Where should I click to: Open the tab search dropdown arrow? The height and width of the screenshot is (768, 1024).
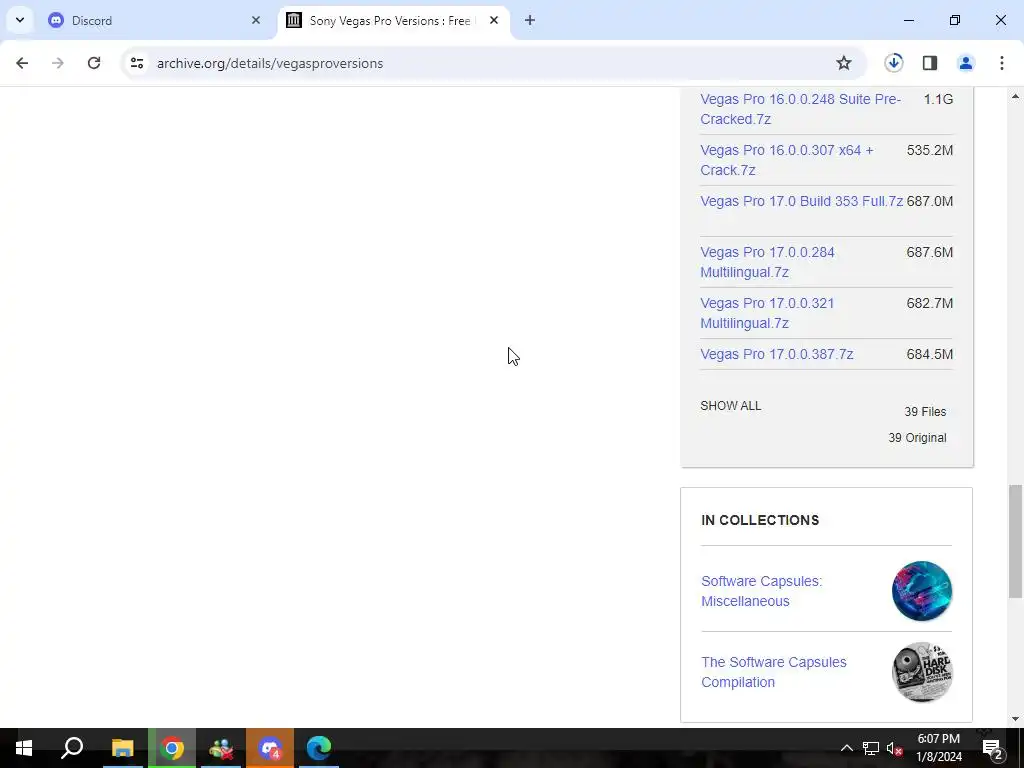[20, 20]
